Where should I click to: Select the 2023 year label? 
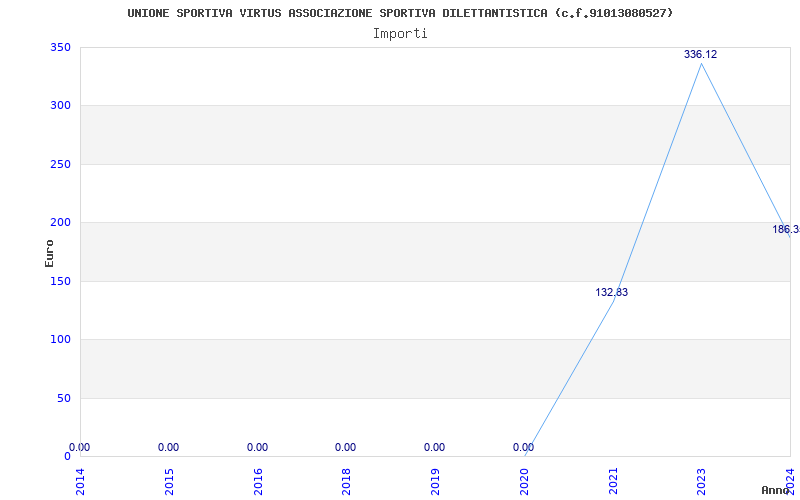tap(702, 482)
